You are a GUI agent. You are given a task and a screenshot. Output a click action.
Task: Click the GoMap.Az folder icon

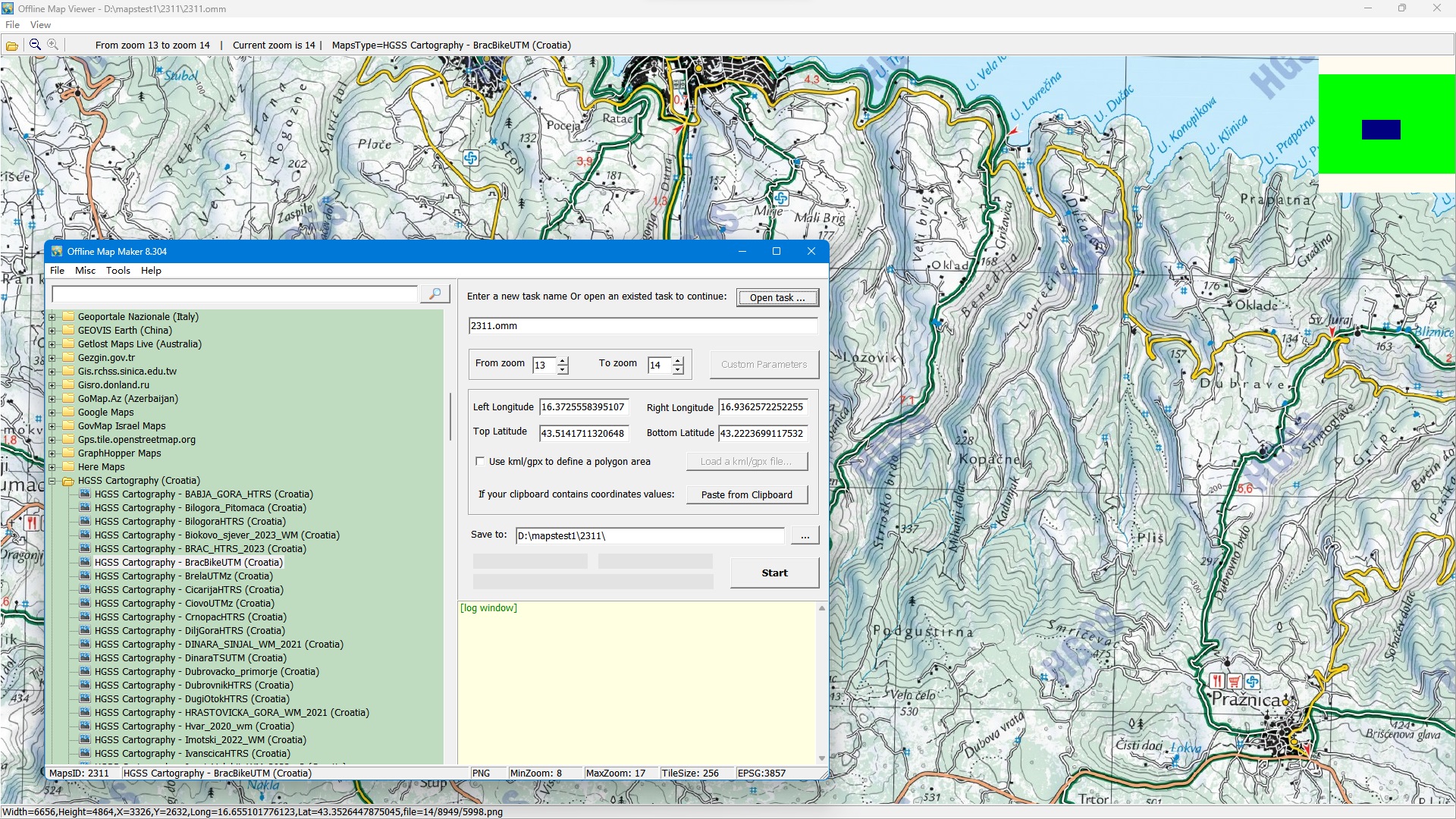[68, 399]
